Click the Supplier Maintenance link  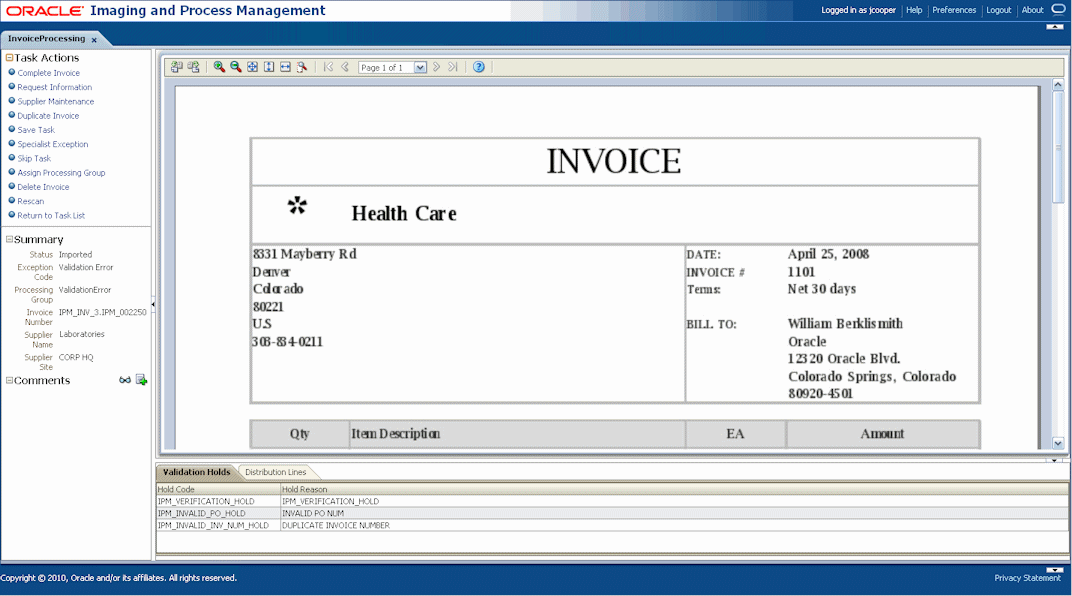coord(55,101)
